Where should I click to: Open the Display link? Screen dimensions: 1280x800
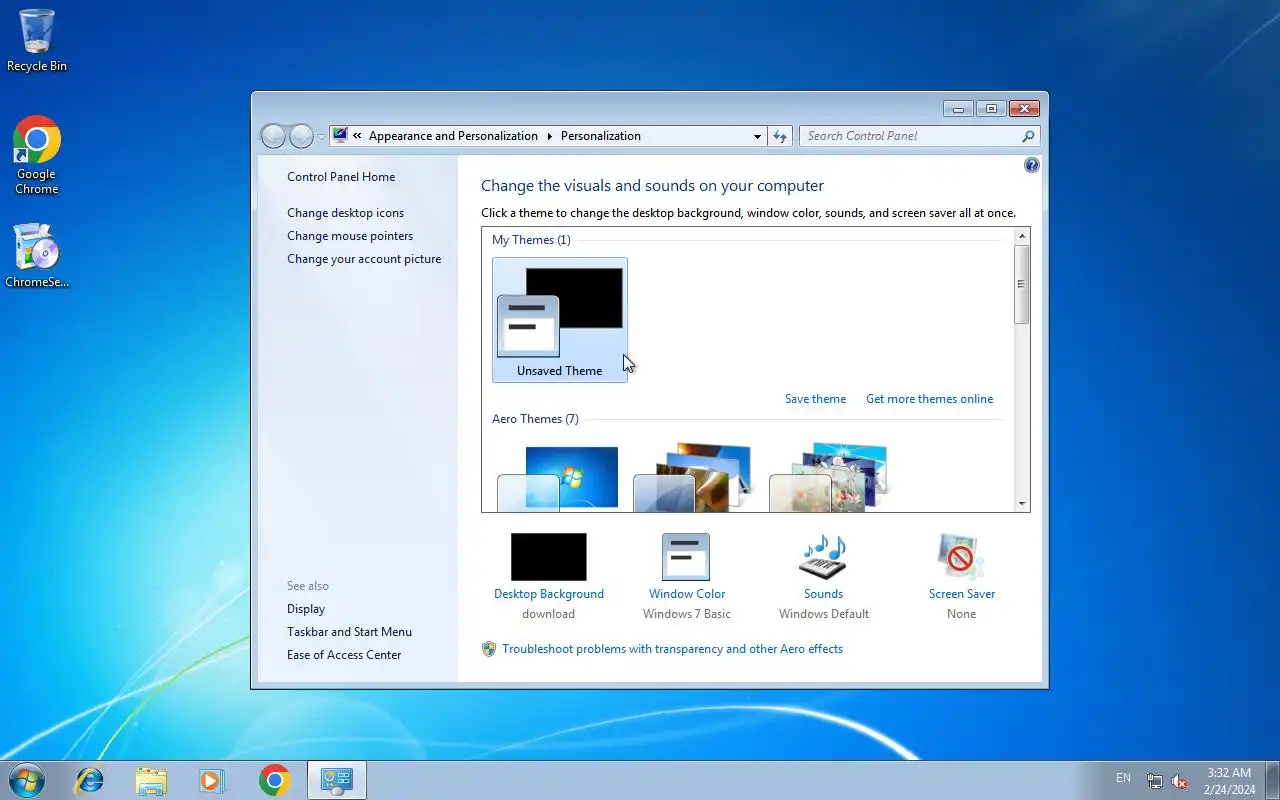click(306, 609)
